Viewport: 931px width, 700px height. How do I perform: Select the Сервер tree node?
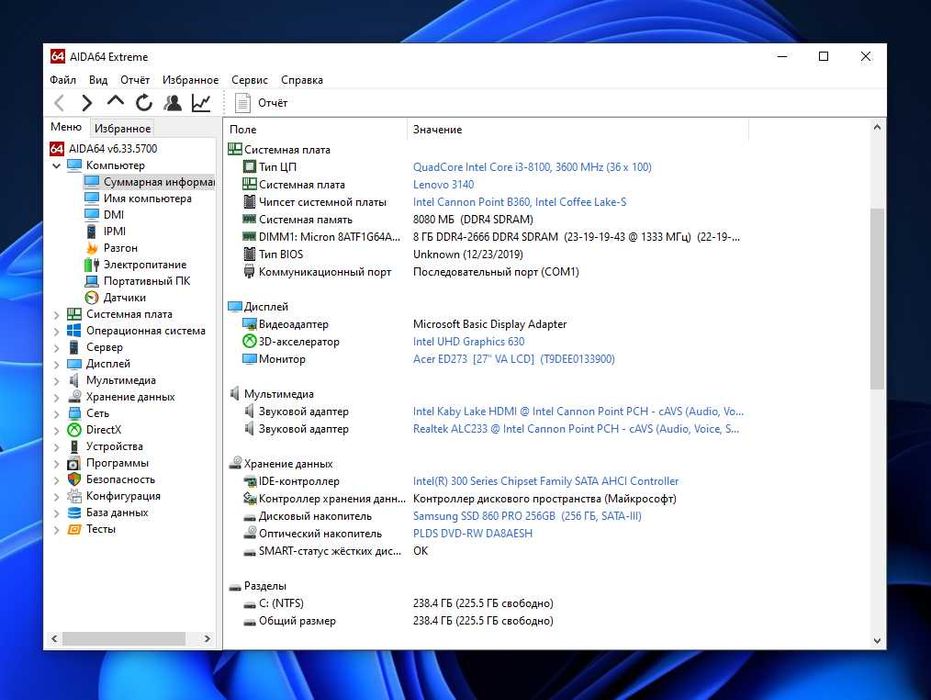96,347
